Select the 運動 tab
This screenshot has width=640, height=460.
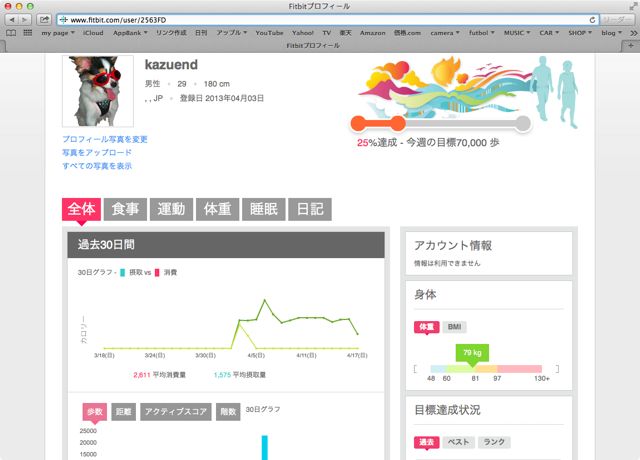pos(171,209)
